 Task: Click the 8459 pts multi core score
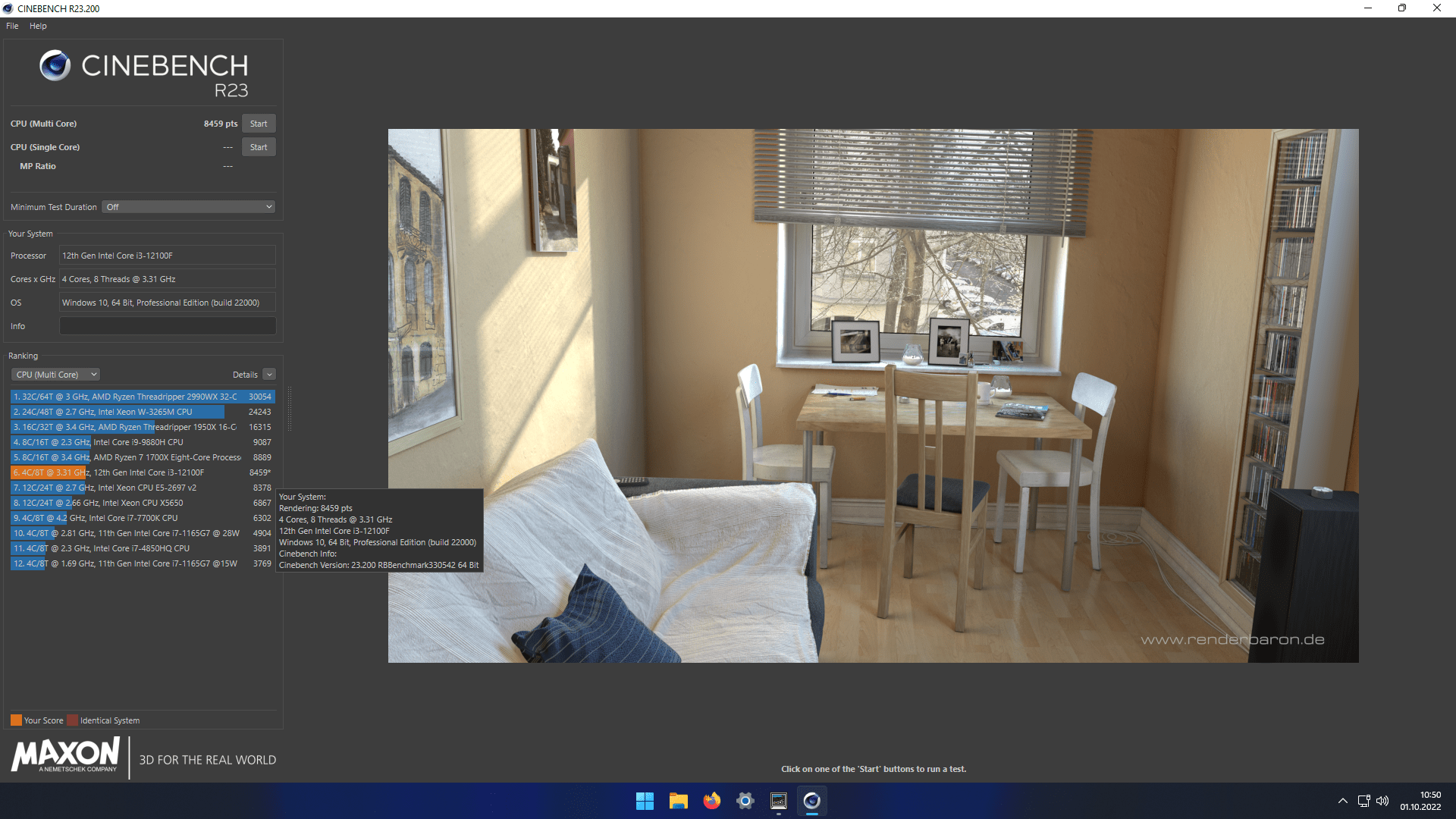pyautogui.click(x=221, y=124)
